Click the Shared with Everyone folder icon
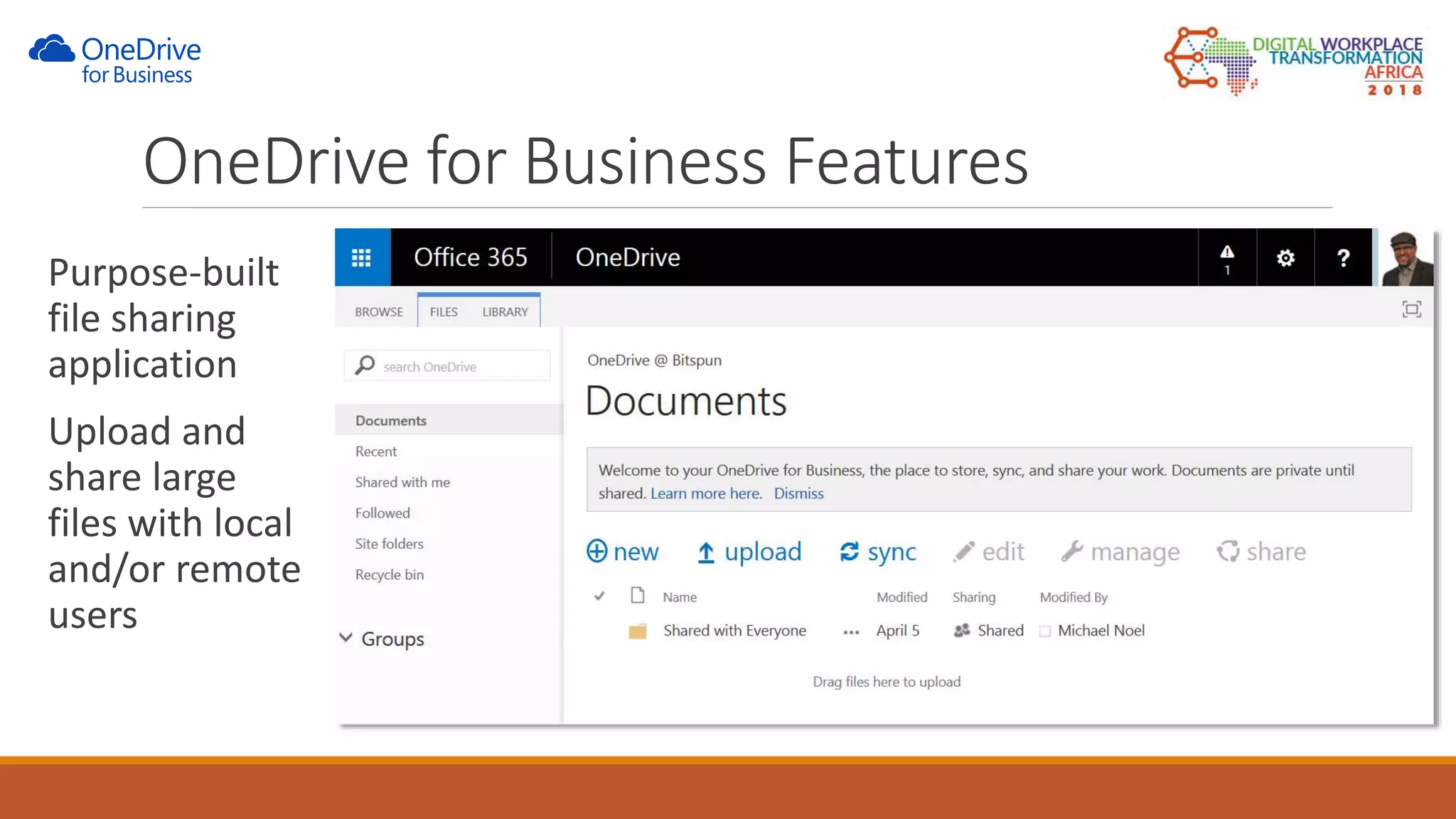The image size is (1456, 819). [x=638, y=631]
